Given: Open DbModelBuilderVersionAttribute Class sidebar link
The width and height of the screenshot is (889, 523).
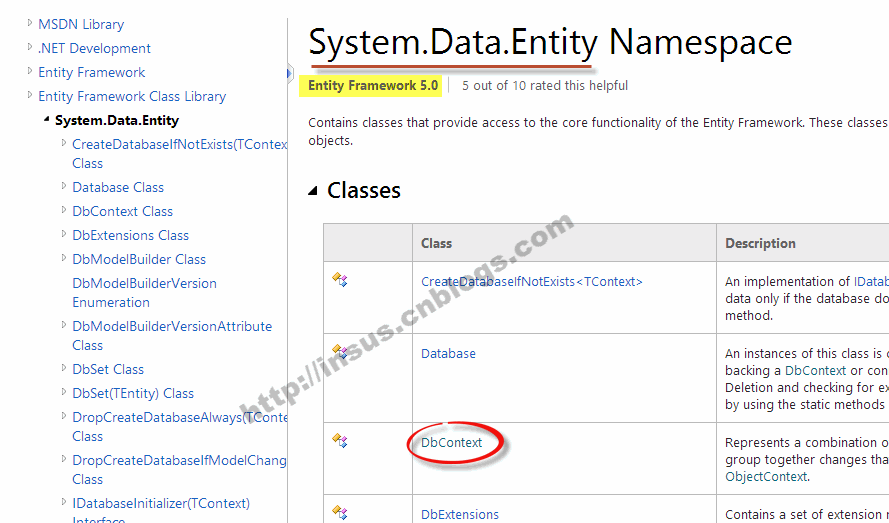Looking at the screenshot, I should click(172, 336).
